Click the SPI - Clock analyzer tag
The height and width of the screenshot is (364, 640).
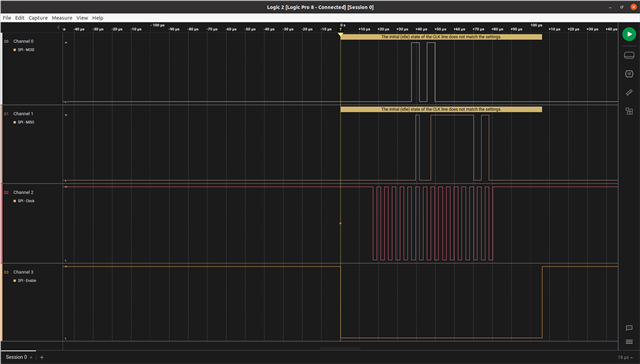click(24, 201)
